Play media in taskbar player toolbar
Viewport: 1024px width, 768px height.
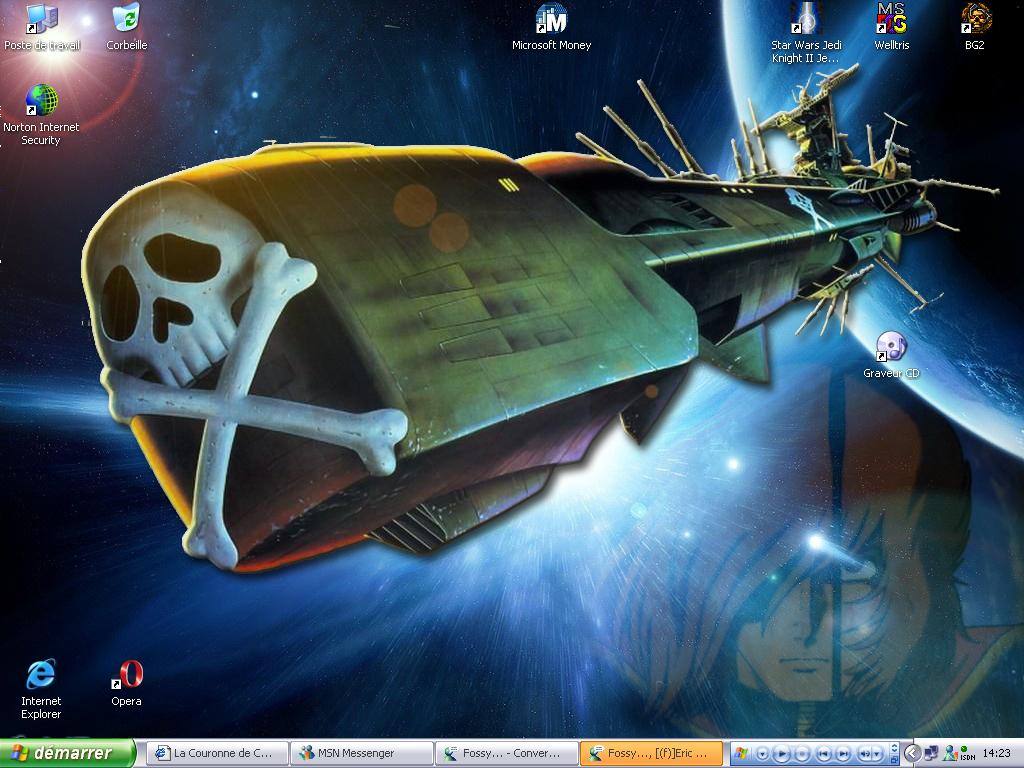(782, 754)
